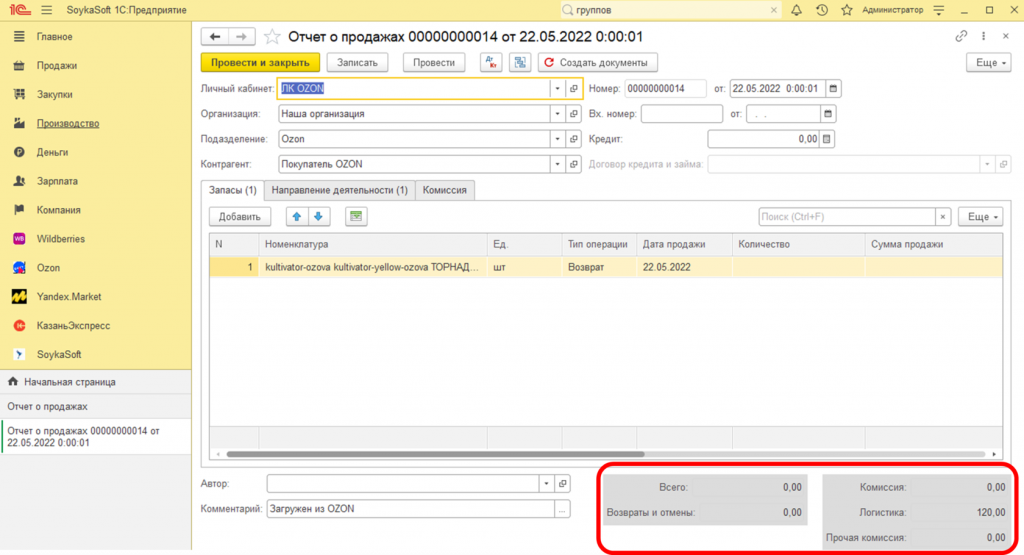The image size is (1024, 555).
Task: Expand the Организация dropdown list
Action: pos(558,114)
